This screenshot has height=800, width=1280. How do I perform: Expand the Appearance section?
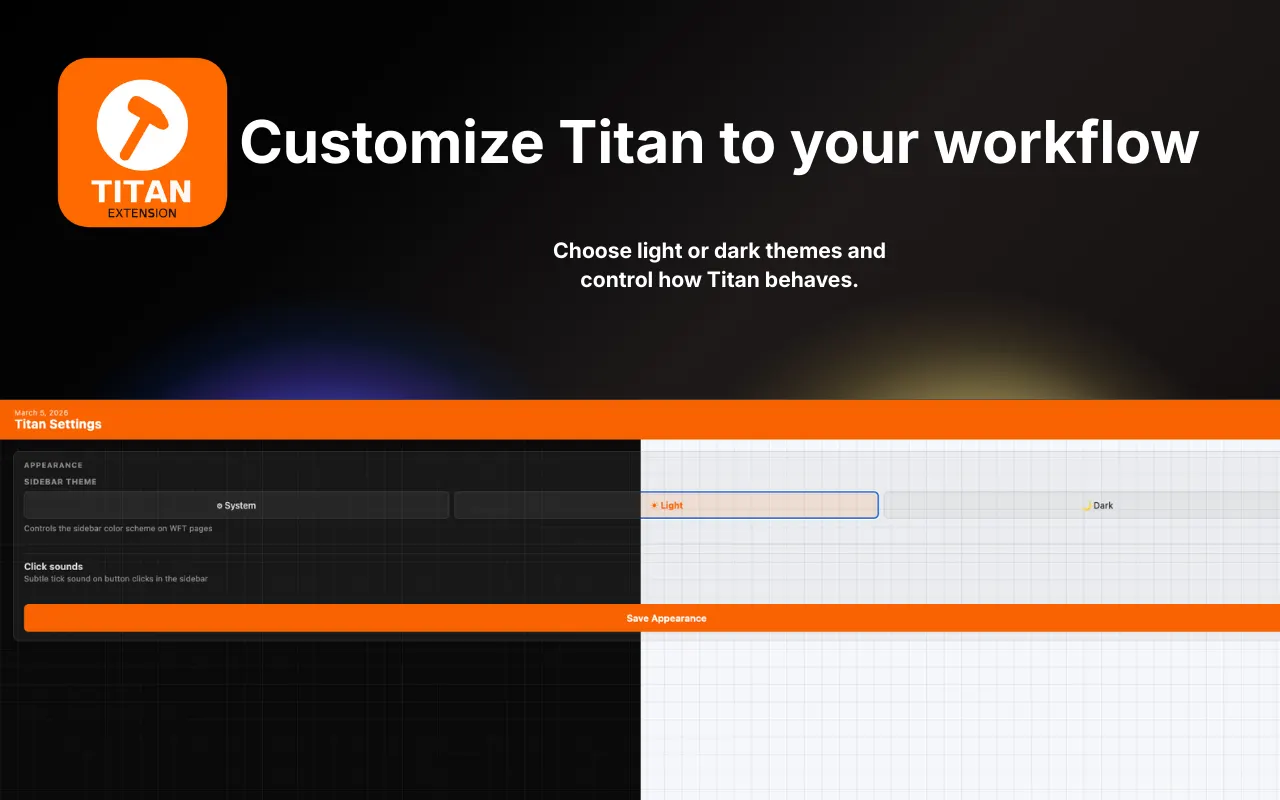(x=53, y=465)
